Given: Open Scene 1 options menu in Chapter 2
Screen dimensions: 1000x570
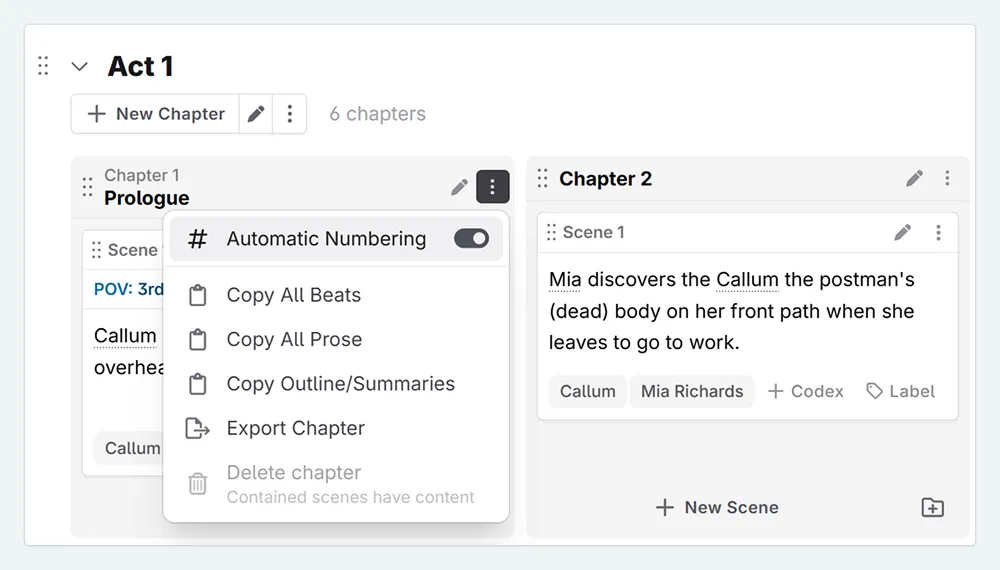Looking at the screenshot, I should [x=938, y=233].
